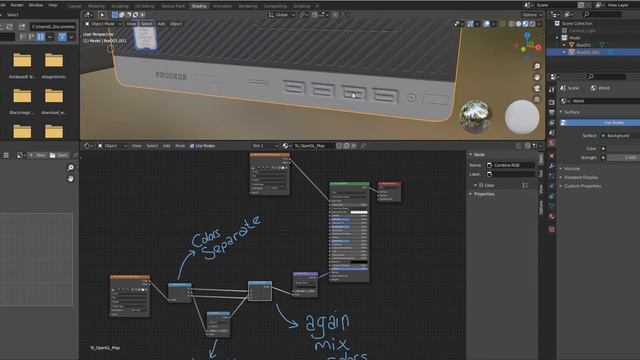Toggle the viewport overlays icon
Screen dimensions: 640x360
487,24
